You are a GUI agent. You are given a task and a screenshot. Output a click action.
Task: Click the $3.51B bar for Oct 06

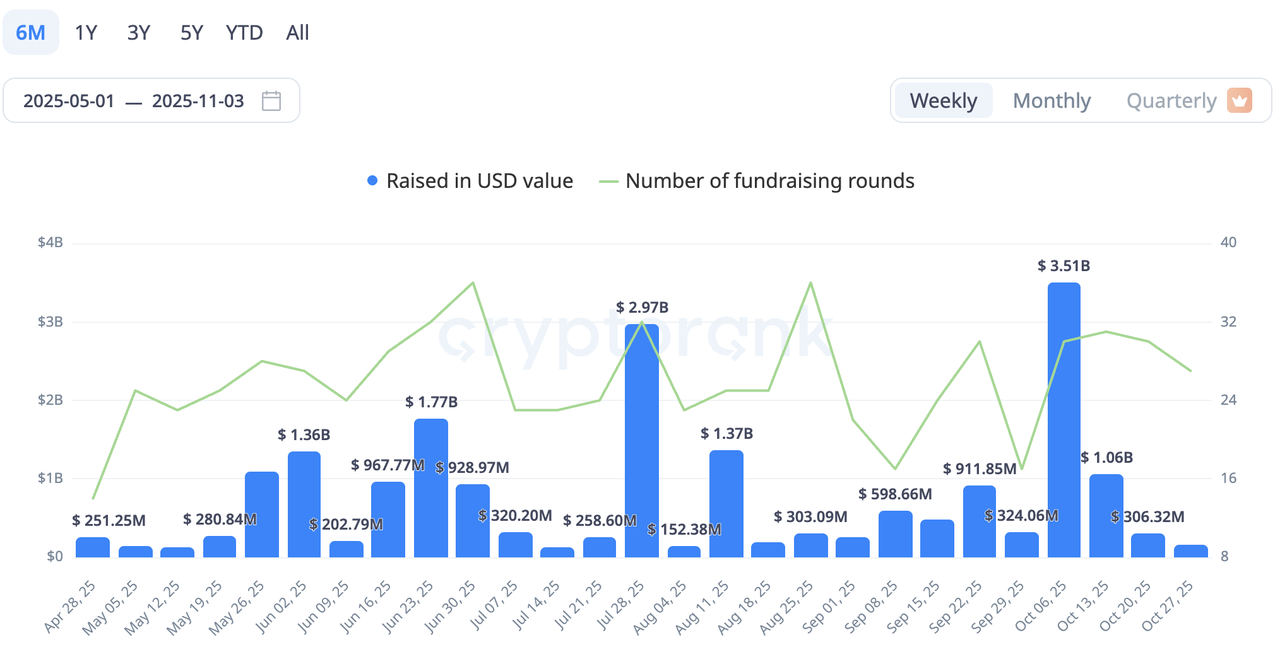pyautogui.click(x=1064, y=420)
